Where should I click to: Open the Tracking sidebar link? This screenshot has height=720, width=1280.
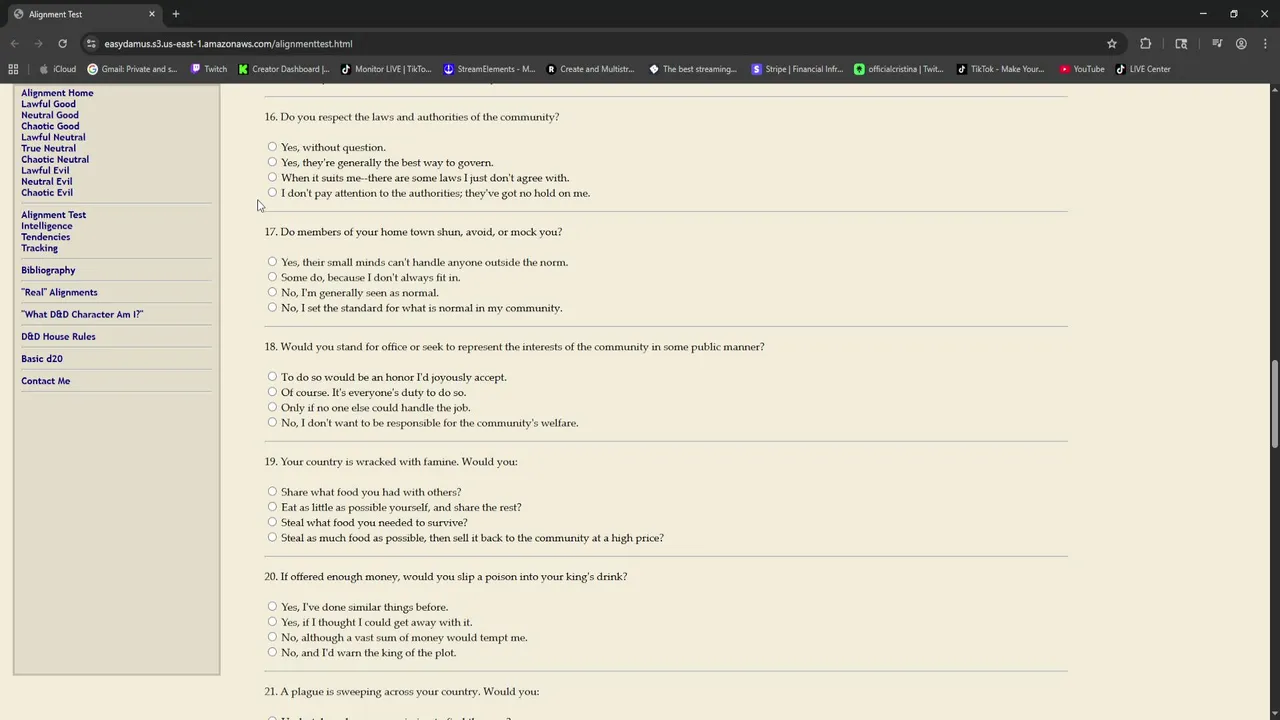click(39, 248)
